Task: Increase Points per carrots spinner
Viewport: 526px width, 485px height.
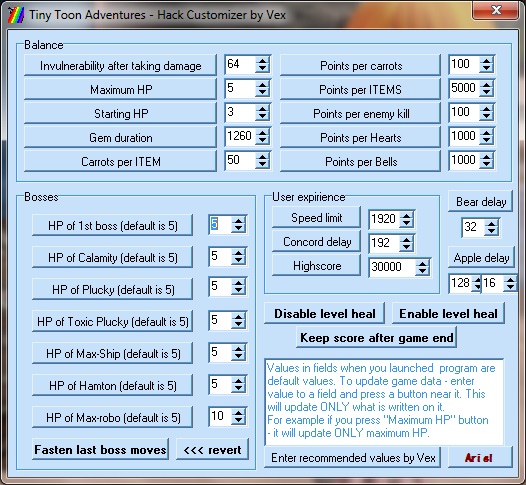Action: (486, 61)
